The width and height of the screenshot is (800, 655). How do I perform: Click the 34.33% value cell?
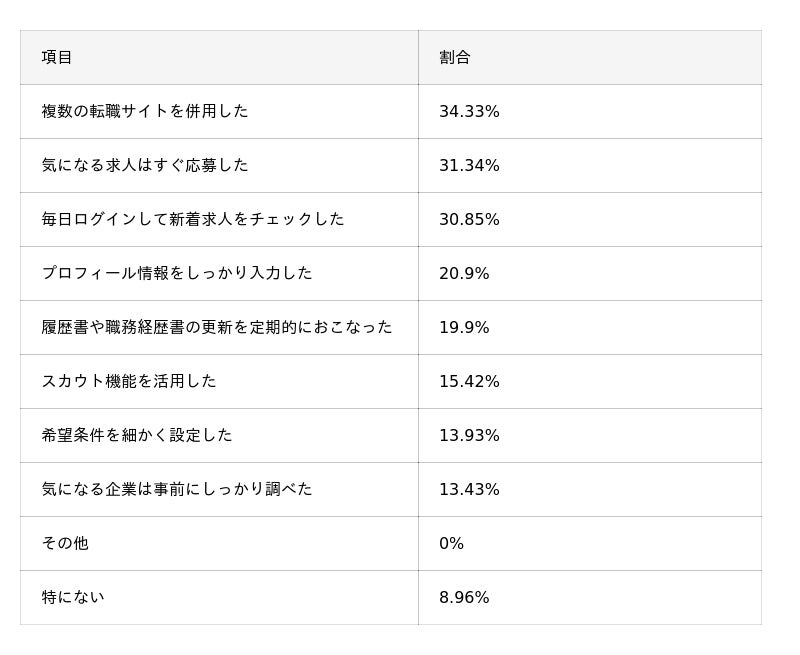[469, 112]
